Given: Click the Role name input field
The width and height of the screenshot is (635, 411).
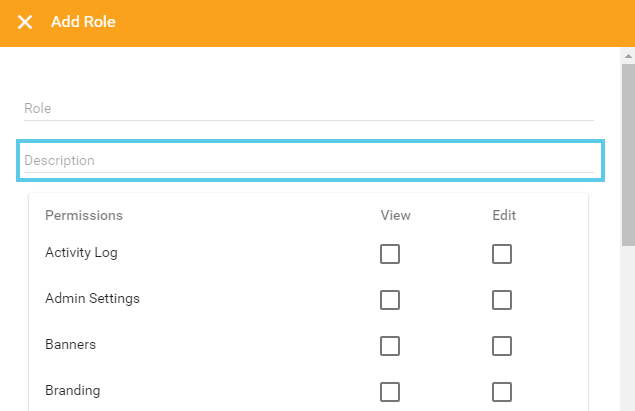Looking at the screenshot, I should (x=308, y=108).
